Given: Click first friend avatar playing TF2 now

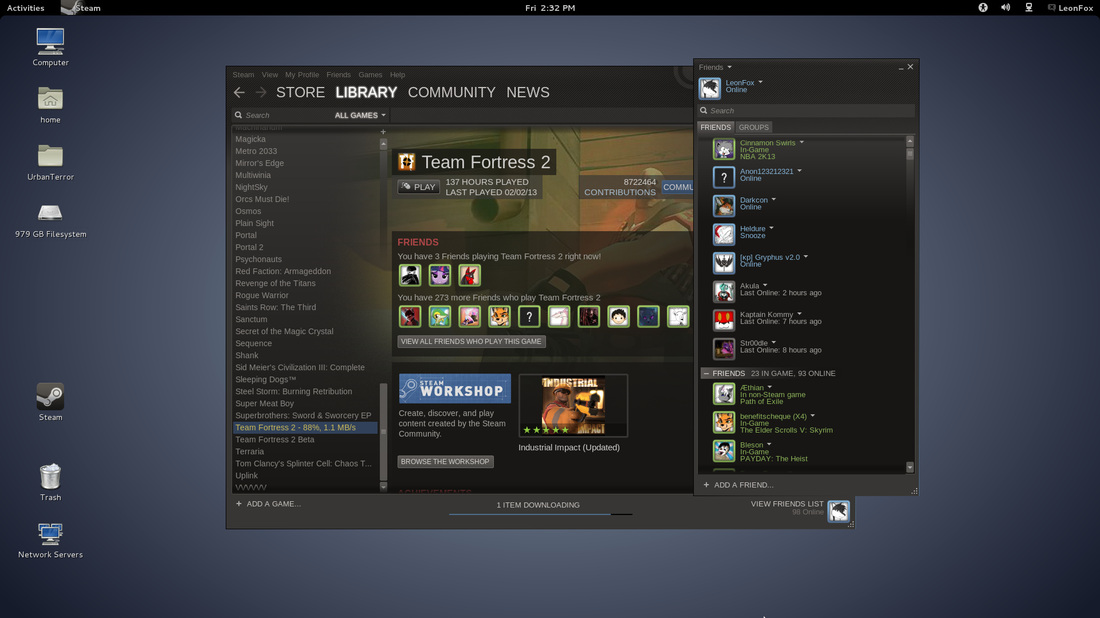Looking at the screenshot, I should point(410,275).
